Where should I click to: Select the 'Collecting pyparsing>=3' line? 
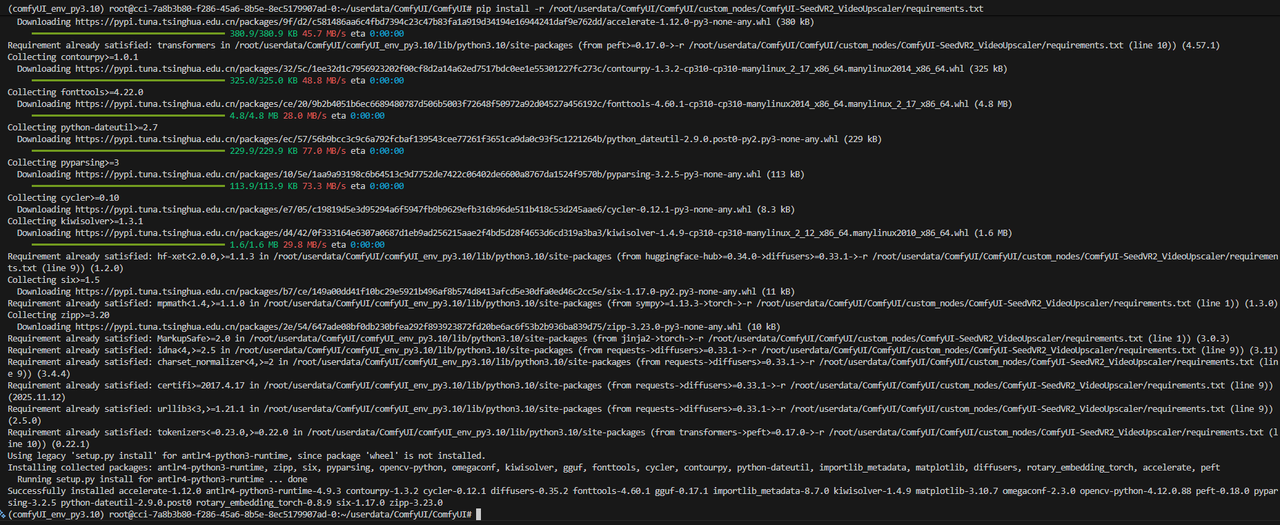pyautogui.click(x=63, y=163)
